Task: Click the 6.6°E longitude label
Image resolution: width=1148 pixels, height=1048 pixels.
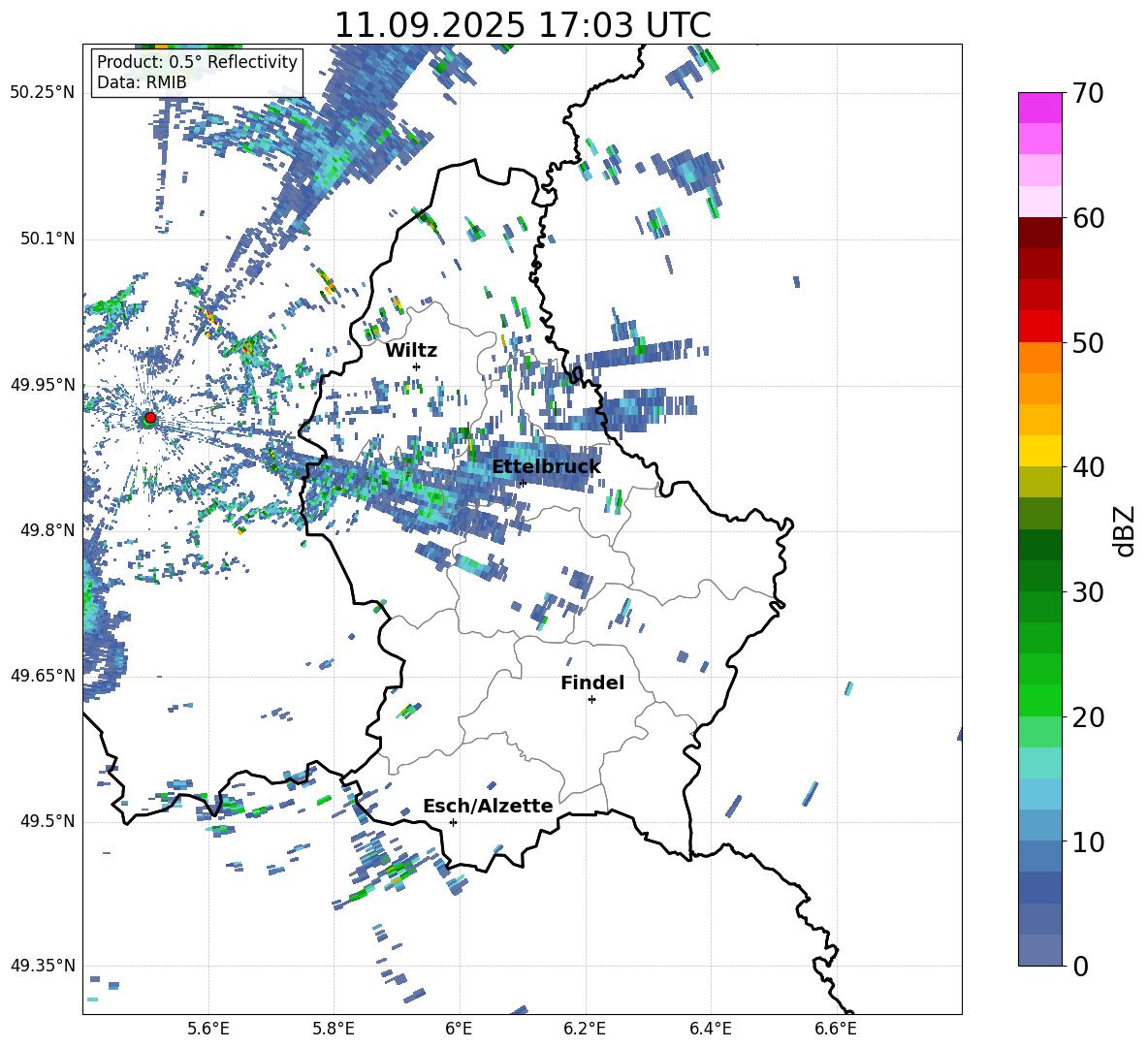Action: pos(836,1029)
